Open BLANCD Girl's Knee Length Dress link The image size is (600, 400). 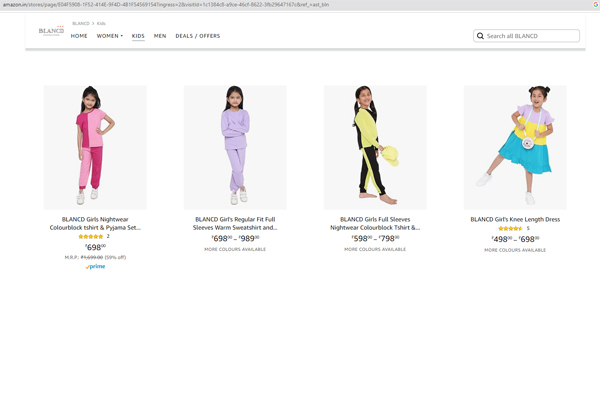[x=515, y=219]
